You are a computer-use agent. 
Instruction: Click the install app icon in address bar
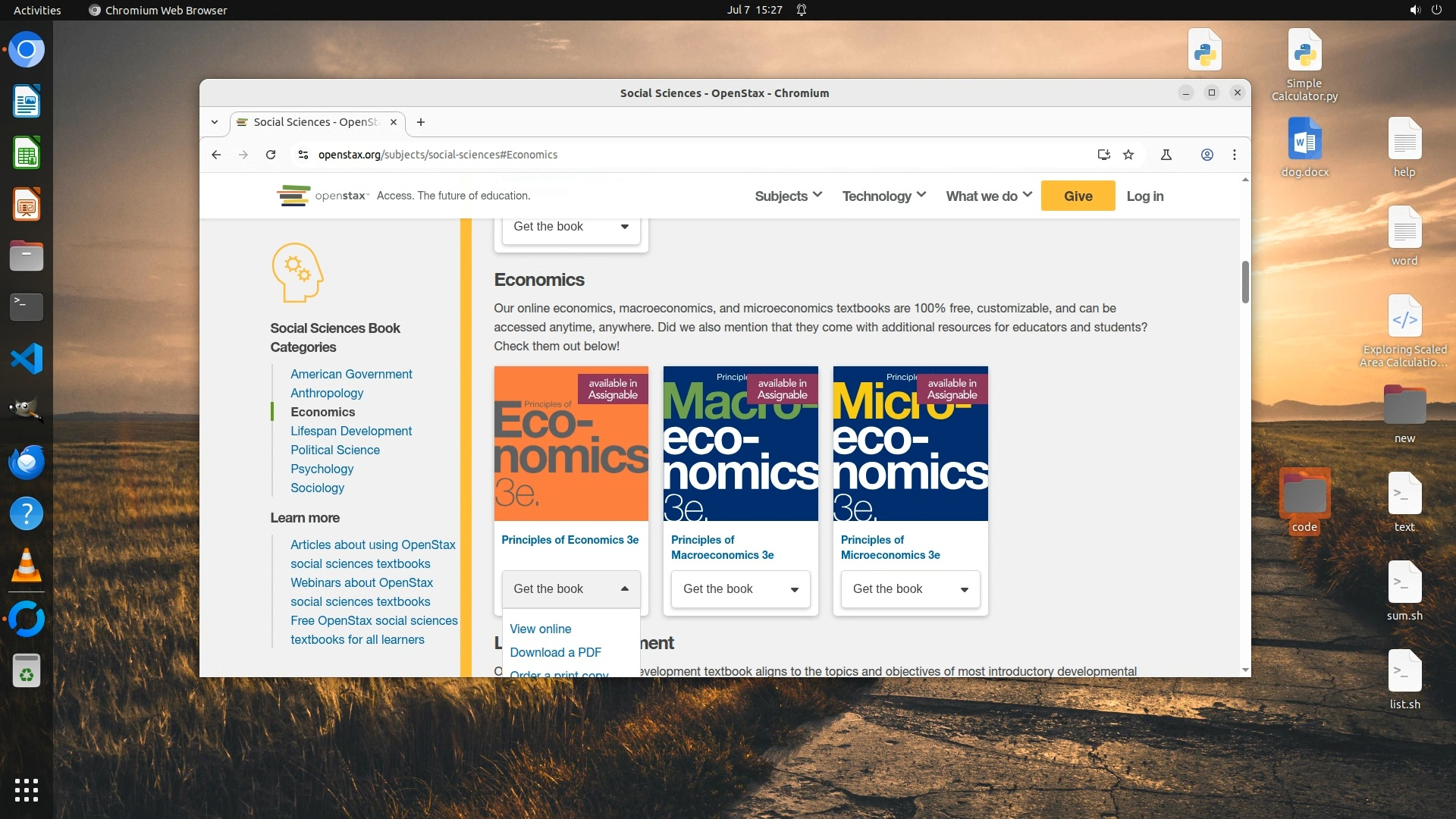1103,155
